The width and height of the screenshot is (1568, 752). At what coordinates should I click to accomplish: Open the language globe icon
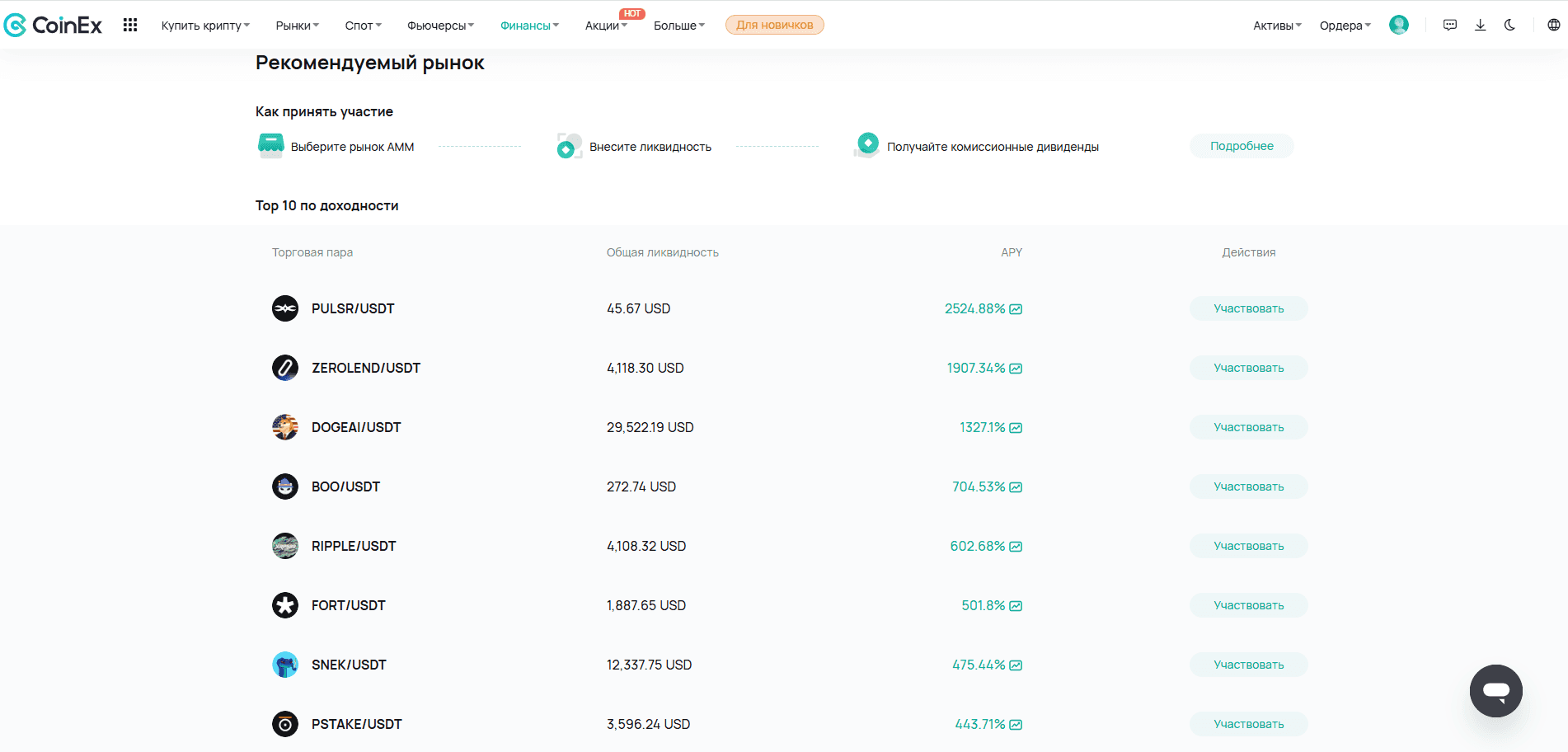(1554, 26)
